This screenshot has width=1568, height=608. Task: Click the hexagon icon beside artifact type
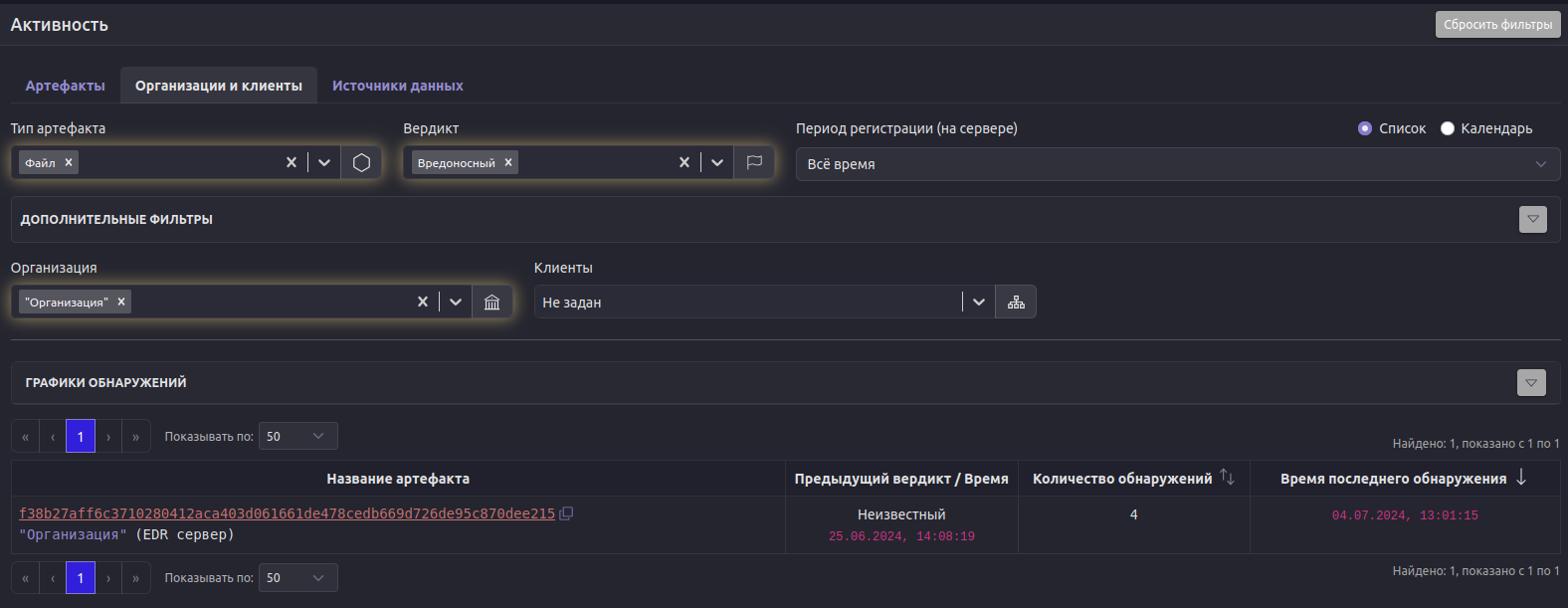[361, 163]
